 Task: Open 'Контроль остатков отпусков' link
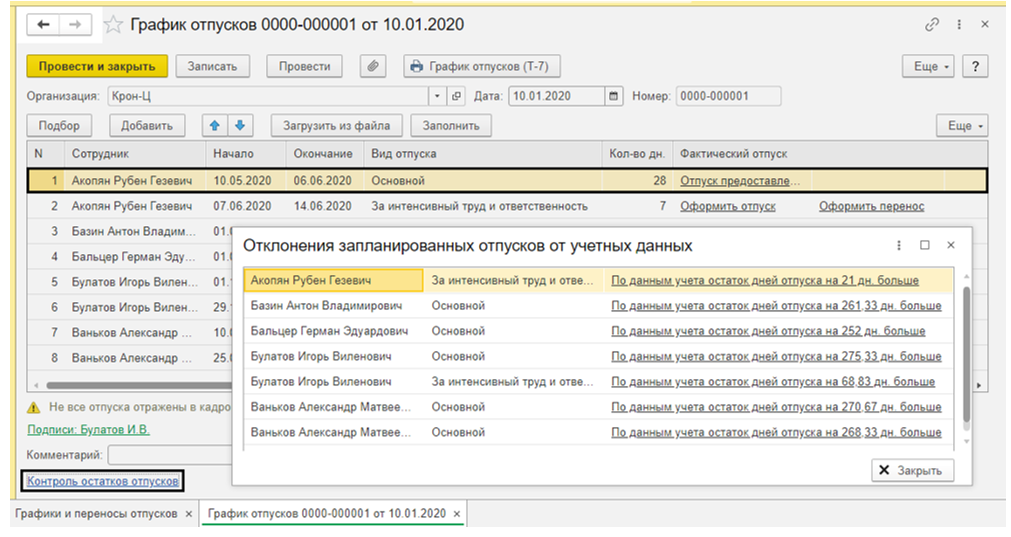tap(102, 481)
